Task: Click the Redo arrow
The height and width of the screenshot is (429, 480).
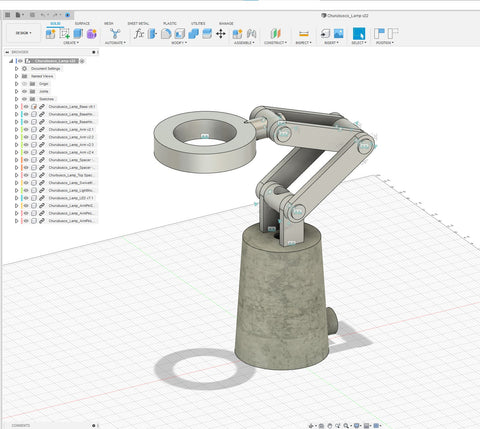Action: click(55, 15)
